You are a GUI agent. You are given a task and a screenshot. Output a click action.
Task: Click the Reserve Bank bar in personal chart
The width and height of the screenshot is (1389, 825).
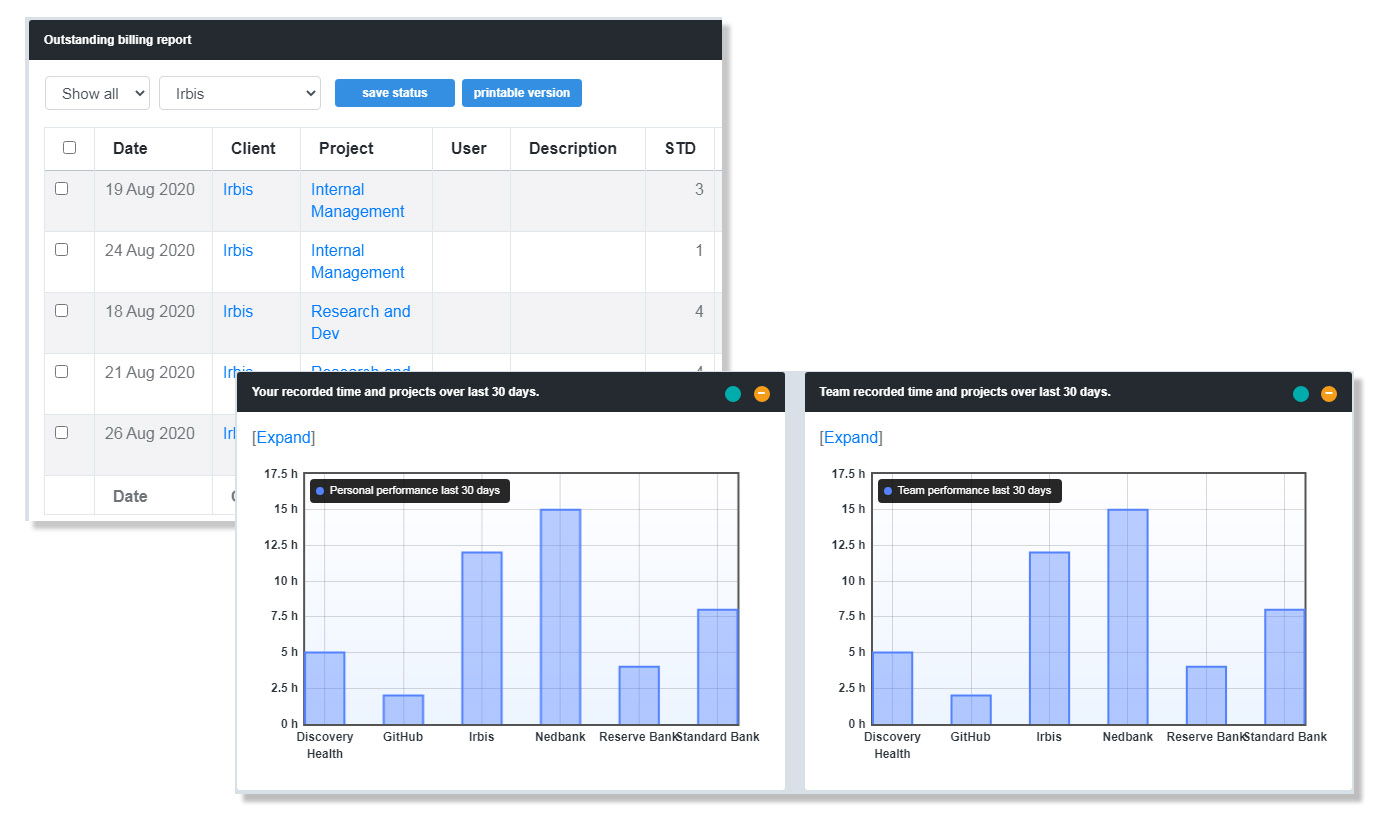639,695
